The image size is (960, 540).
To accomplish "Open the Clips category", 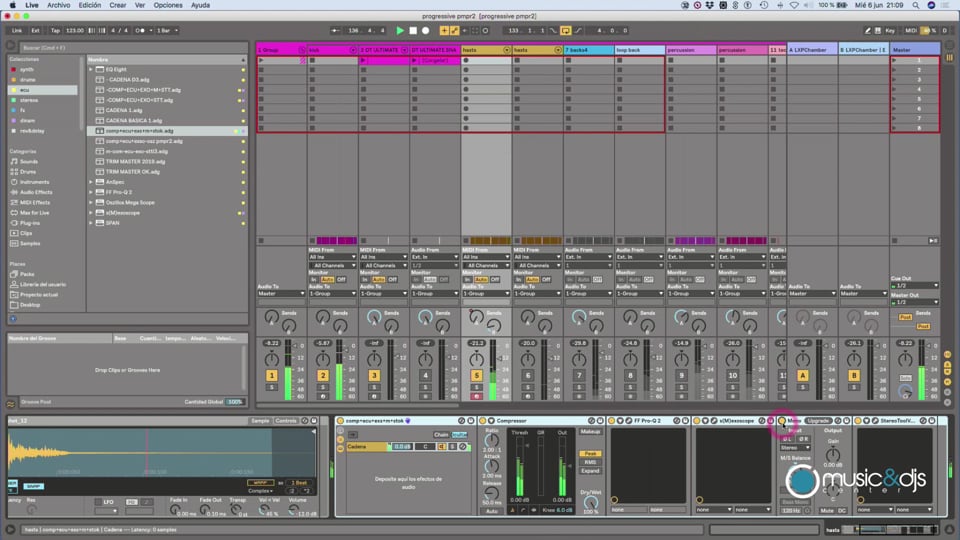I will pyautogui.click(x=26, y=233).
